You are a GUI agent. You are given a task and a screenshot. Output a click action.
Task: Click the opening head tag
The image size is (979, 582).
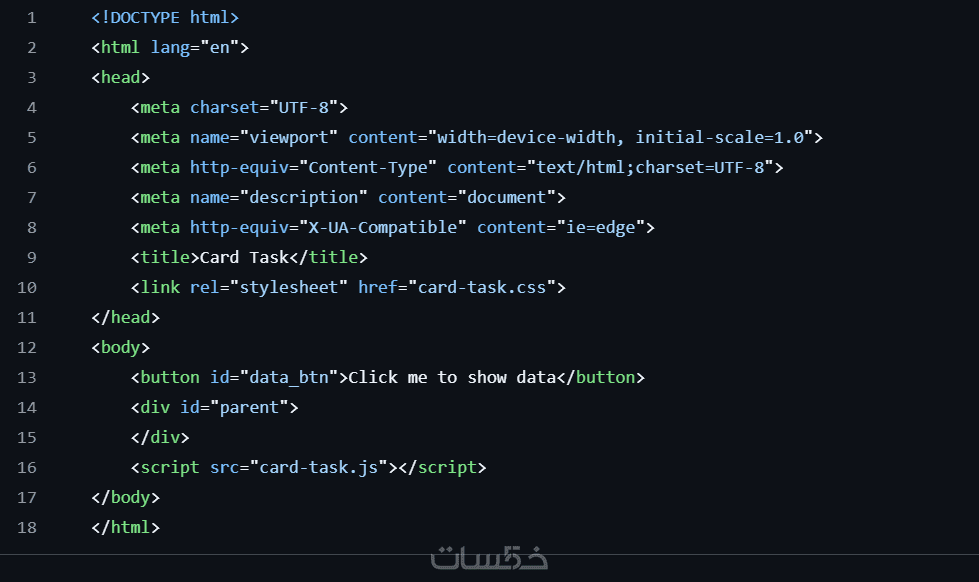120,78
